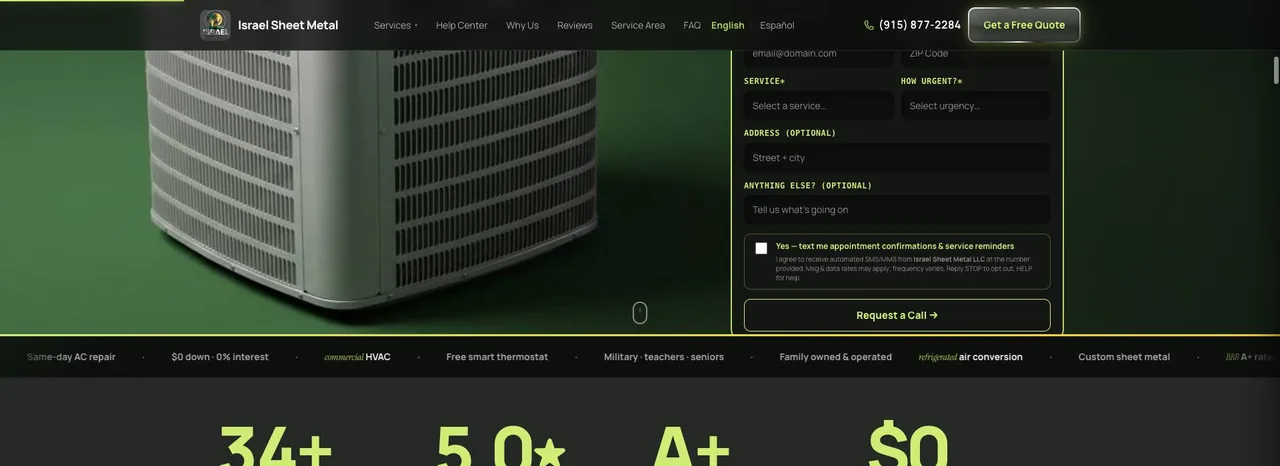Click the phone icon beside (915) 877-2284

[869, 25]
